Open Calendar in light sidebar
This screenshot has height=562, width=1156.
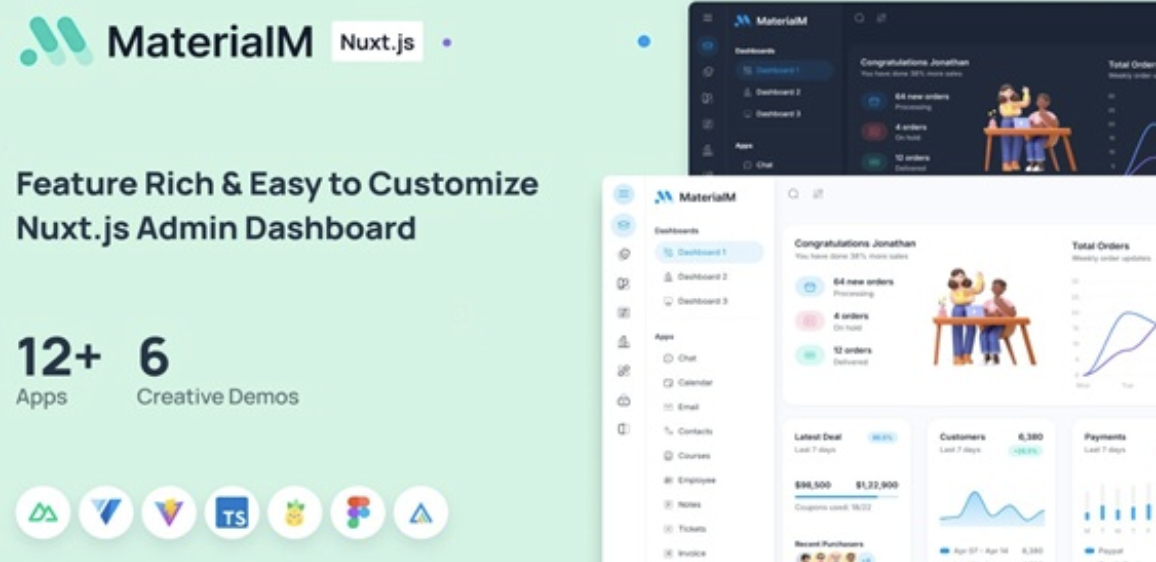click(689, 382)
